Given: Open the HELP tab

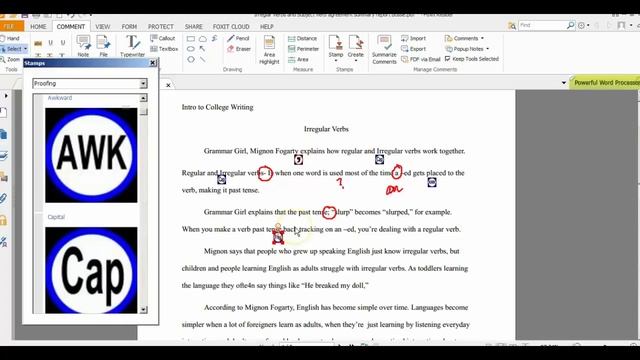Looking at the screenshot, I should click(x=267, y=27).
